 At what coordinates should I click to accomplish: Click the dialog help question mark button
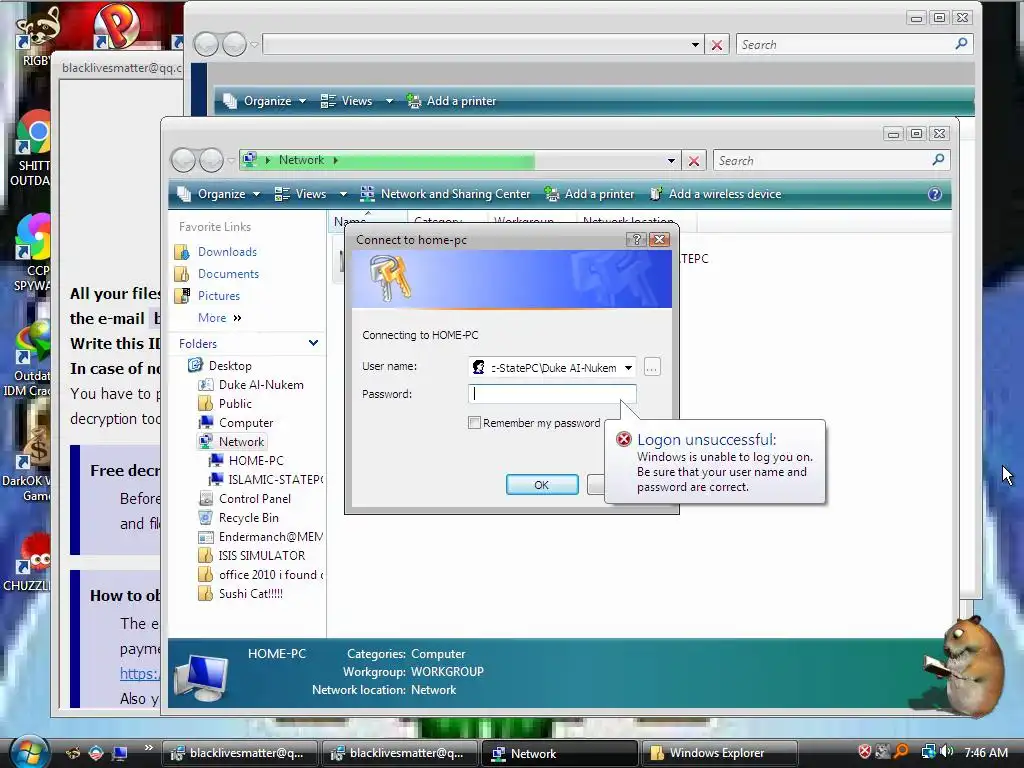point(636,239)
